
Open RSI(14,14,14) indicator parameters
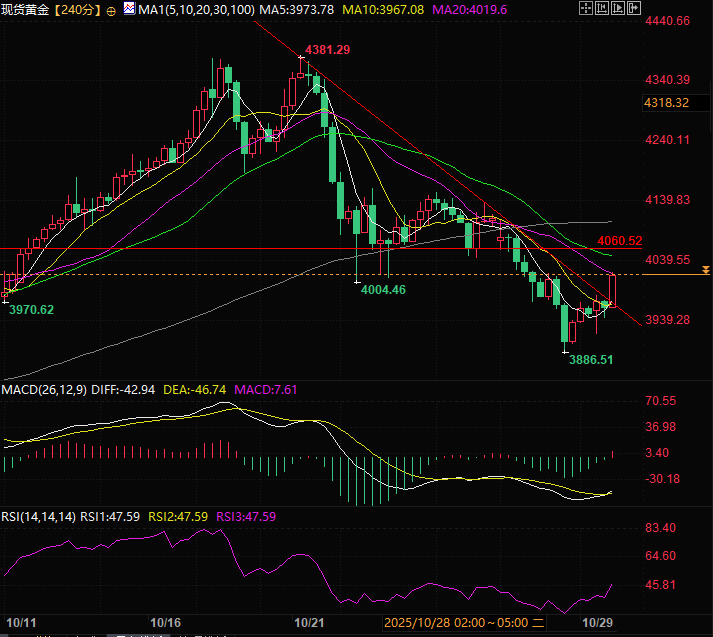[x=38, y=517]
